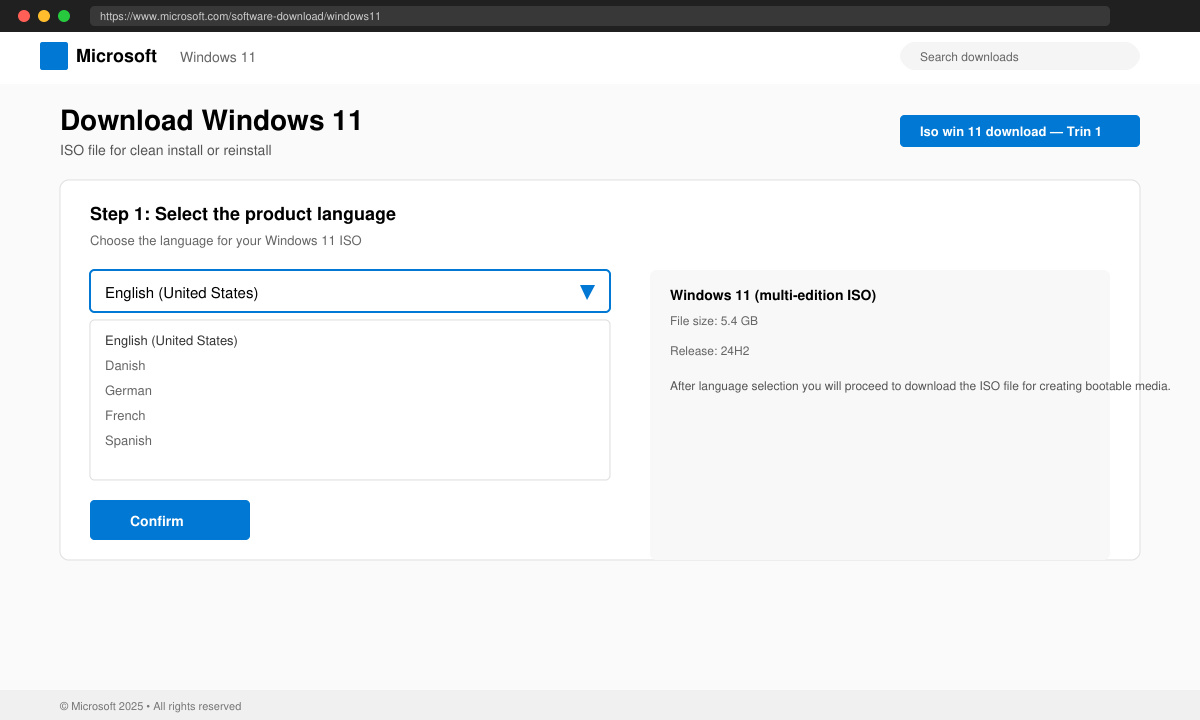Click the blue Microsoft logo square

point(54,56)
